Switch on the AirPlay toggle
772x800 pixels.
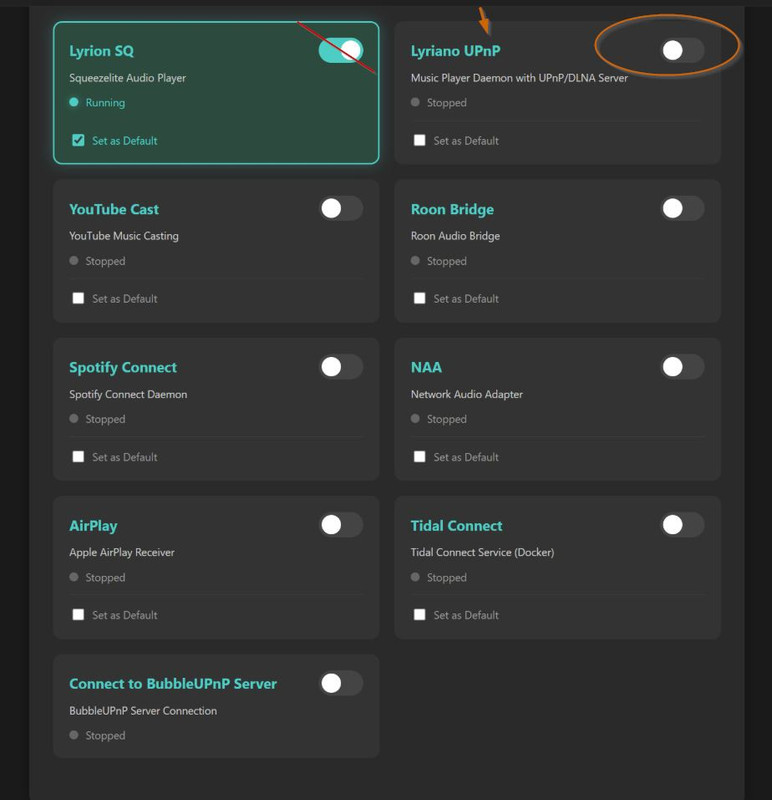[341, 525]
